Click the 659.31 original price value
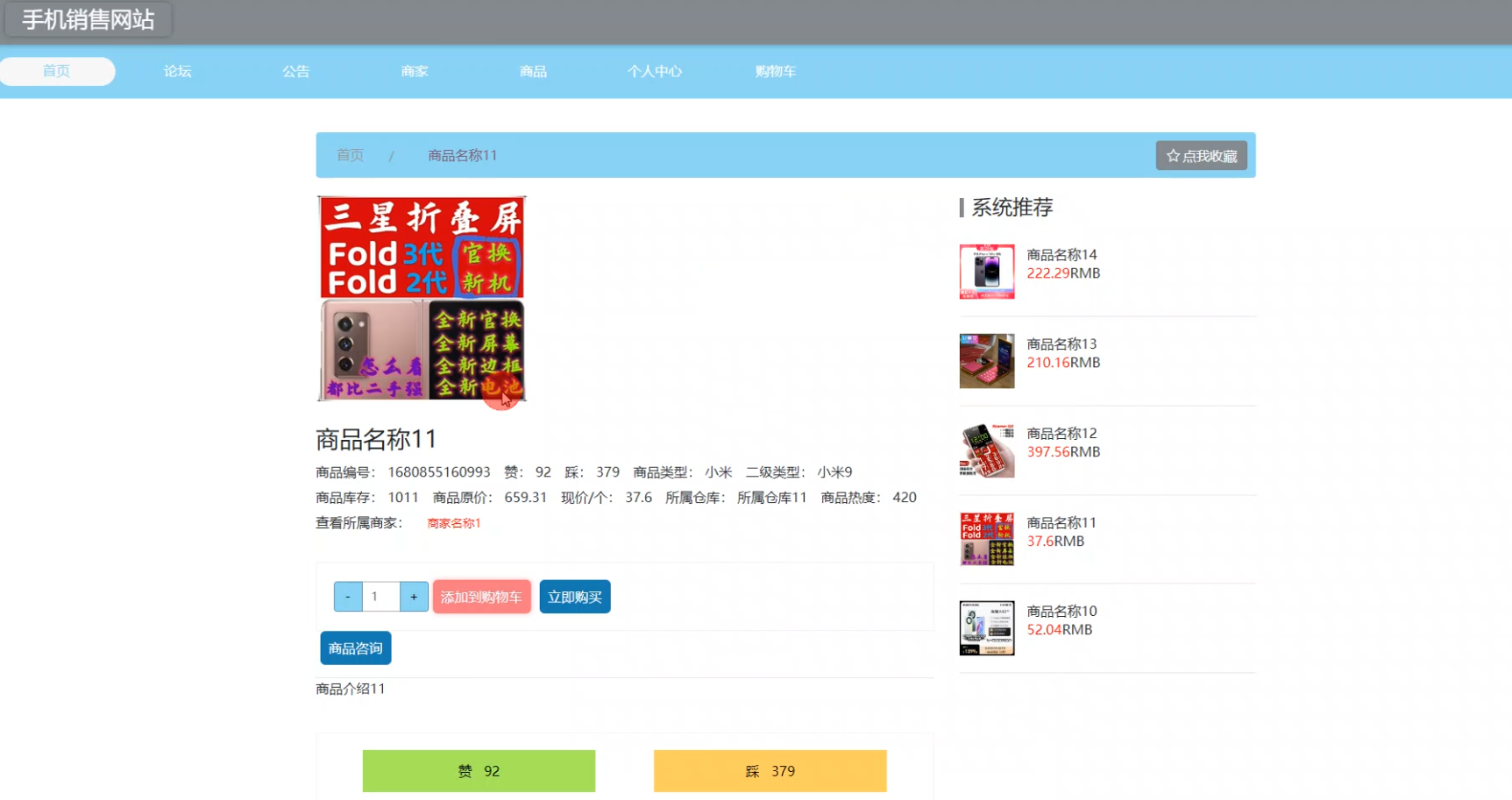Image resolution: width=1512 pixels, height=800 pixels. tap(525, 498)
